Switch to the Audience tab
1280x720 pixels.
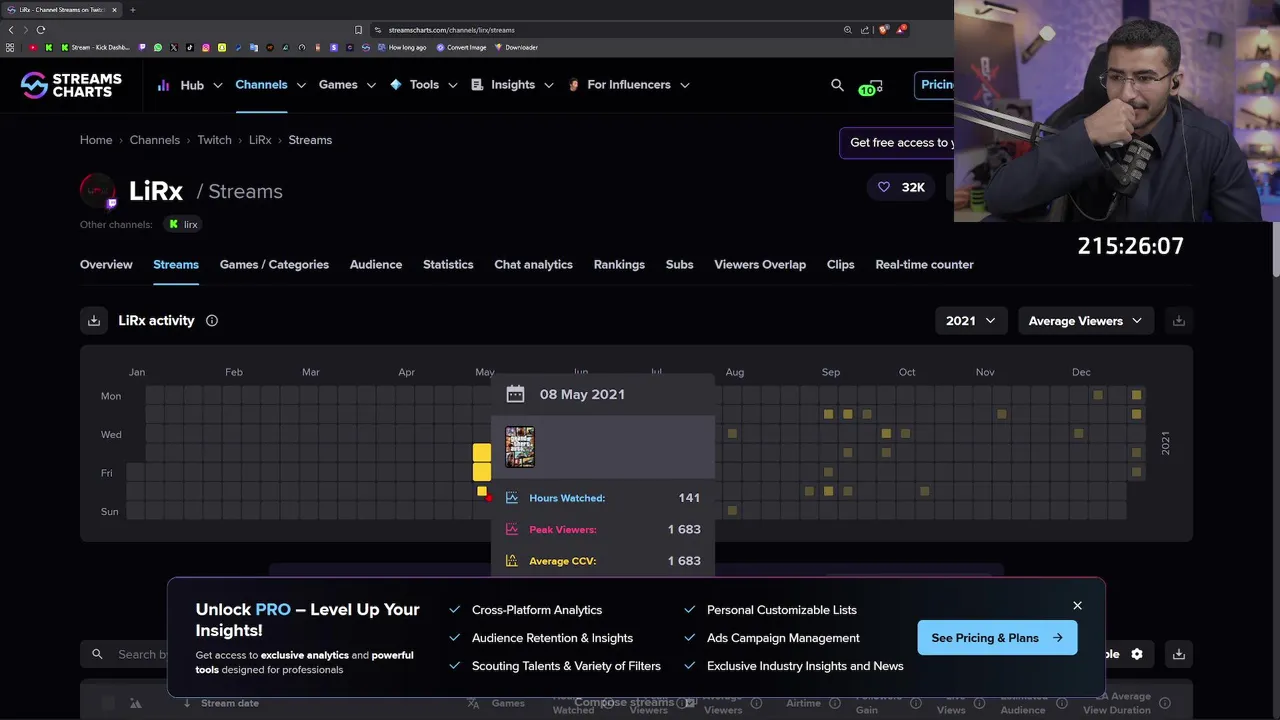coord(376,265)
